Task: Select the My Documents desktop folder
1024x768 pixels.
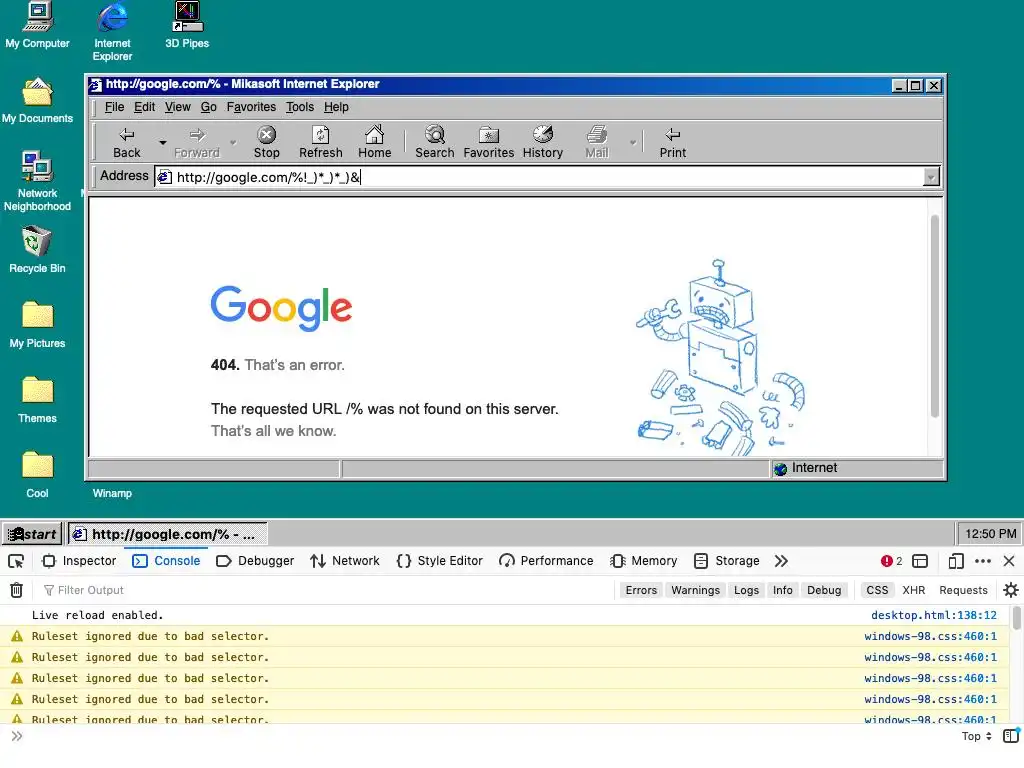Action: tap(37, 101)
